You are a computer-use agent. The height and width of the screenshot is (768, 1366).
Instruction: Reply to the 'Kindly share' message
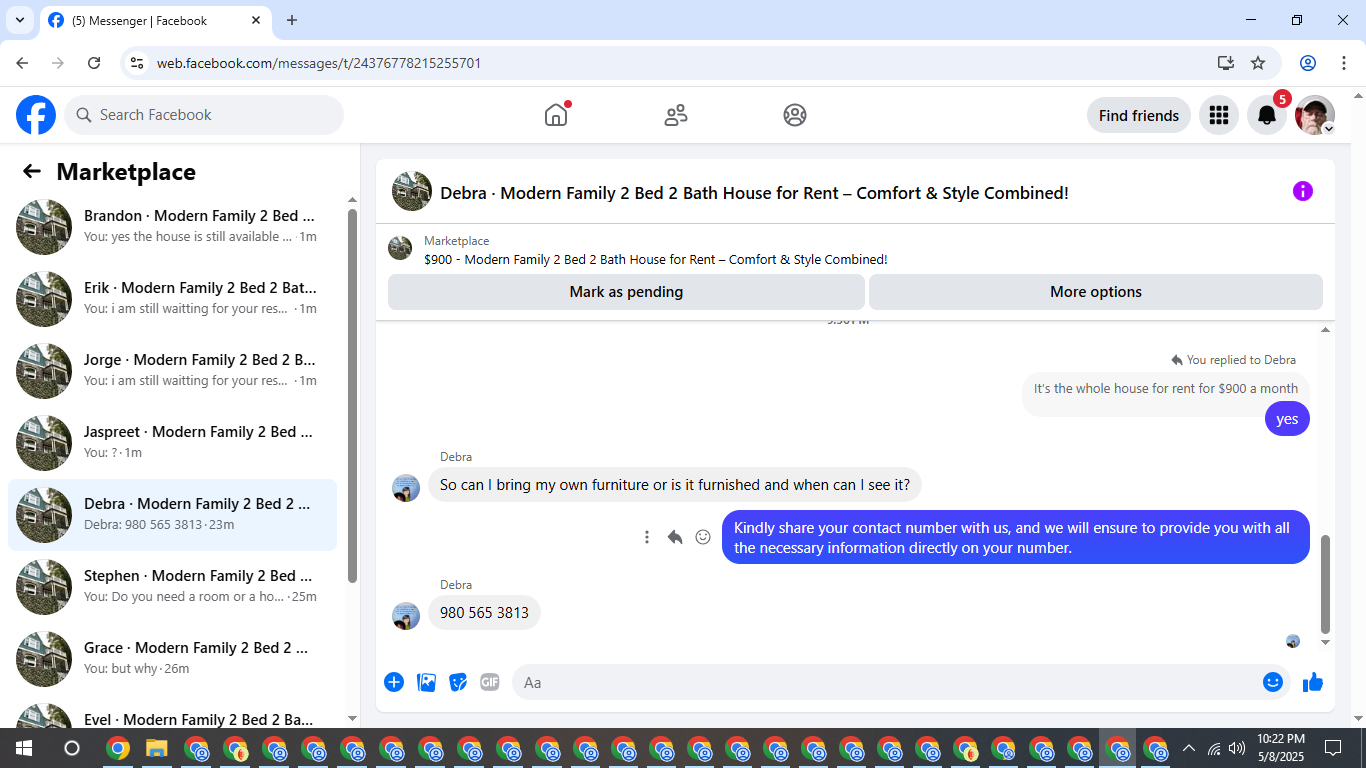click(x=675, y=537)
